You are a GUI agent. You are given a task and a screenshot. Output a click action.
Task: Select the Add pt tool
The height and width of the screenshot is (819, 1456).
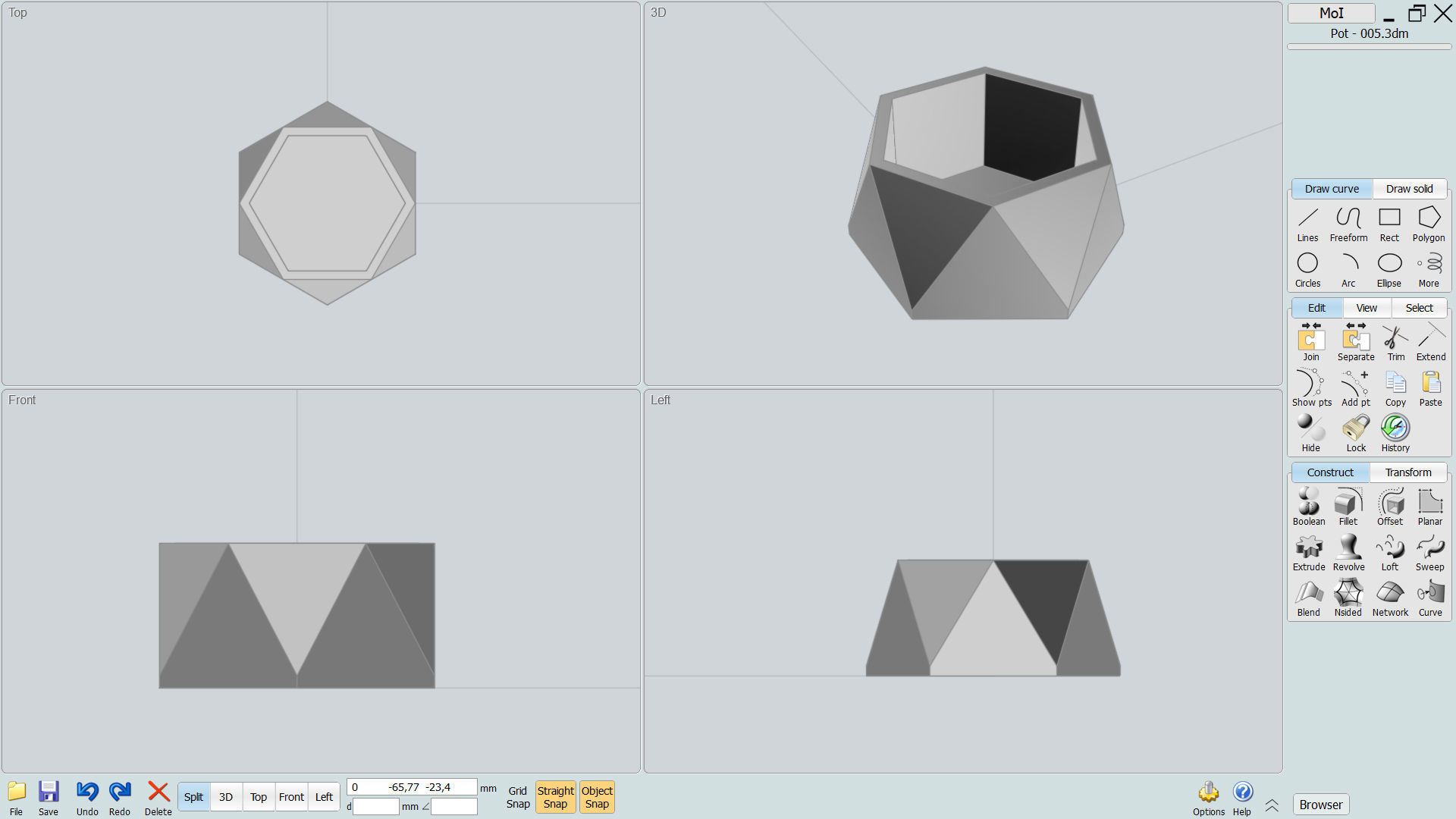coord(1356,388)
